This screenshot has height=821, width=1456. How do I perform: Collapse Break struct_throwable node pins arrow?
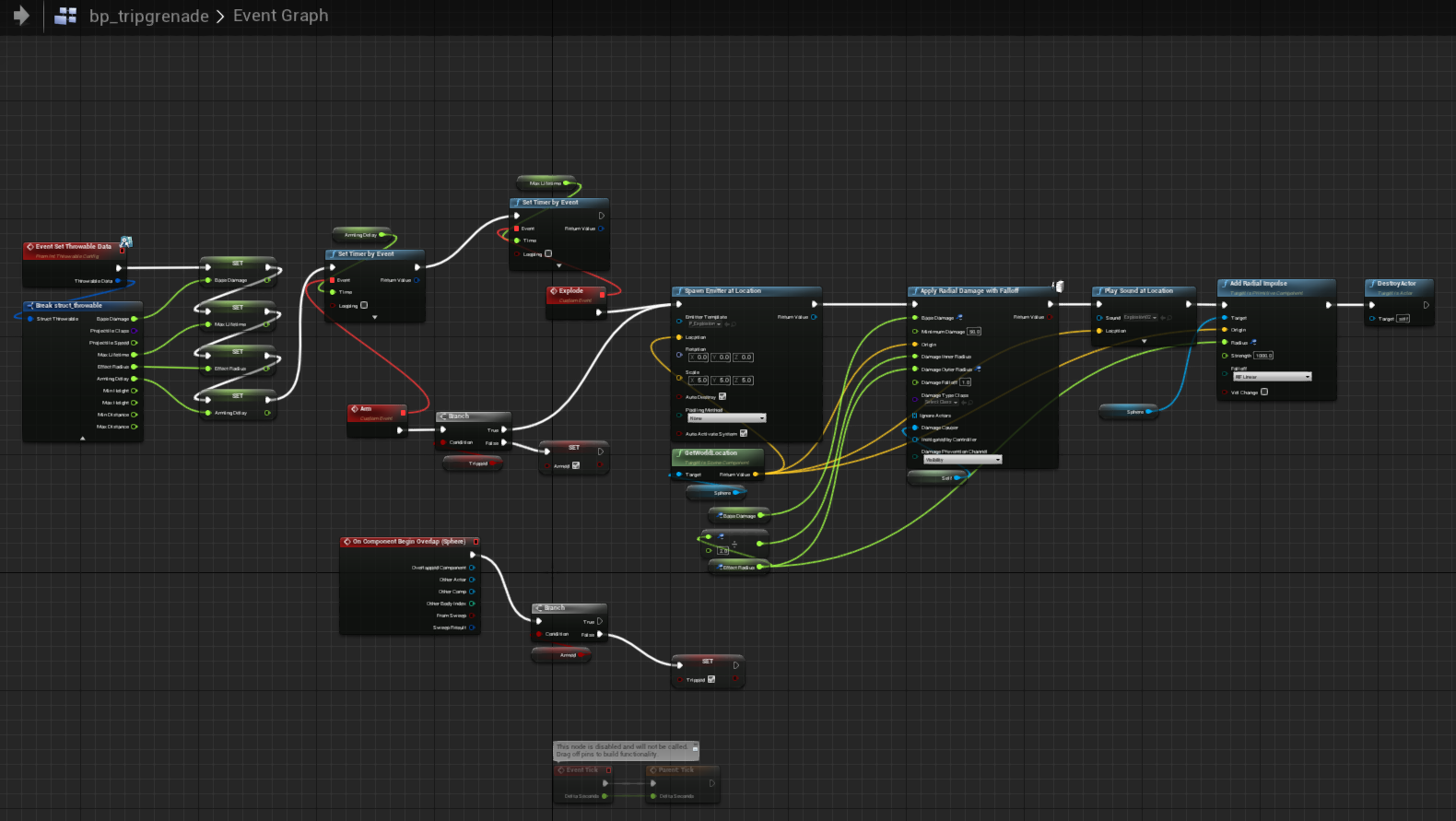pyautogui.click(x=82, y=438)
